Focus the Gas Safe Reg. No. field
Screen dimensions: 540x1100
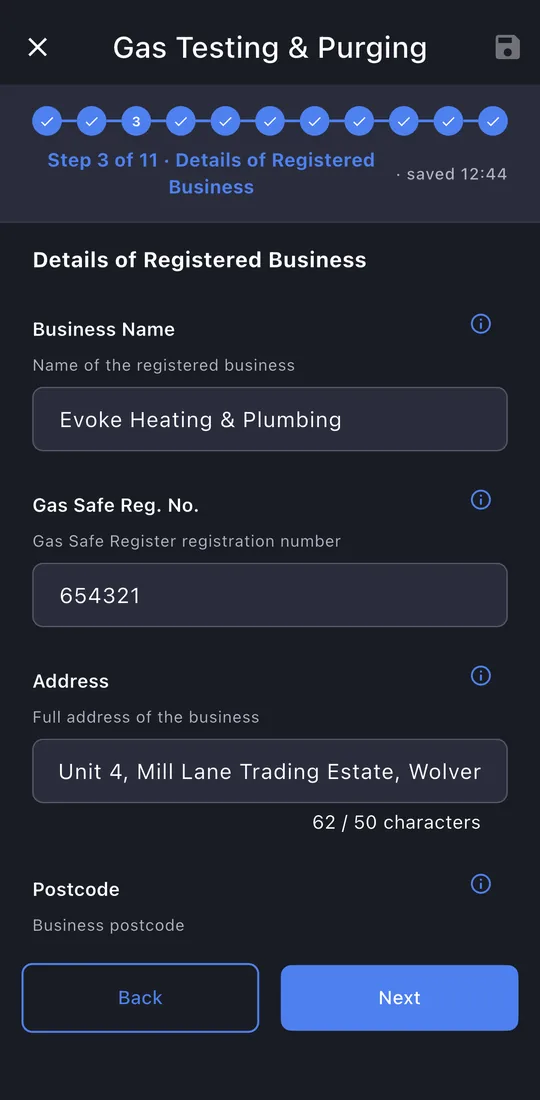tap(270, 595)
